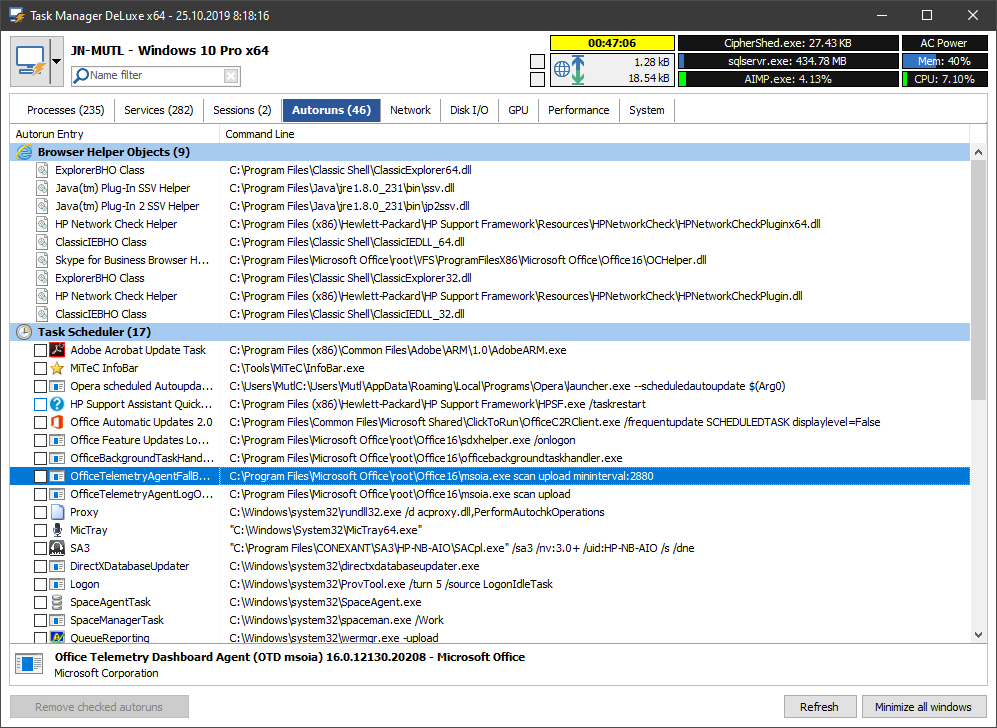997x728 pixels.
Task: Check the MiTeC InfoBar checkbox
Action: coord(40,368)
